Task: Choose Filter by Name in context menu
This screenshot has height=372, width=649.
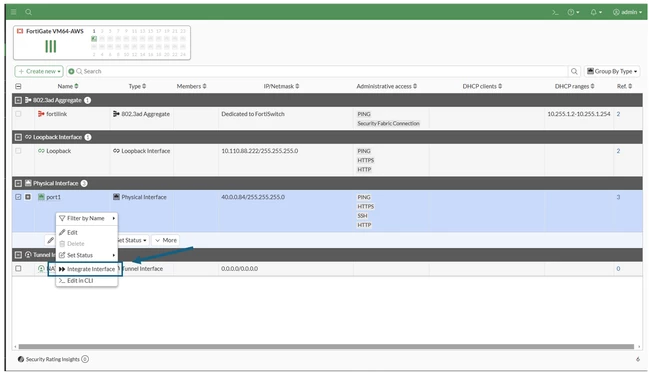Action: coord(87,218)
